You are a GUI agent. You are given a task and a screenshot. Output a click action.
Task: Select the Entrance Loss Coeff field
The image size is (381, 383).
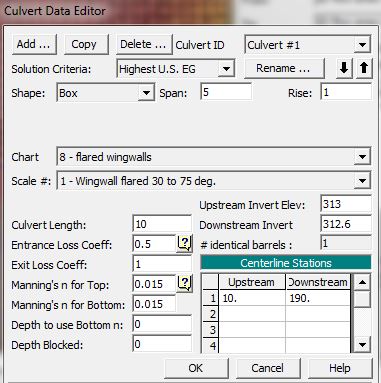point(154,244)
